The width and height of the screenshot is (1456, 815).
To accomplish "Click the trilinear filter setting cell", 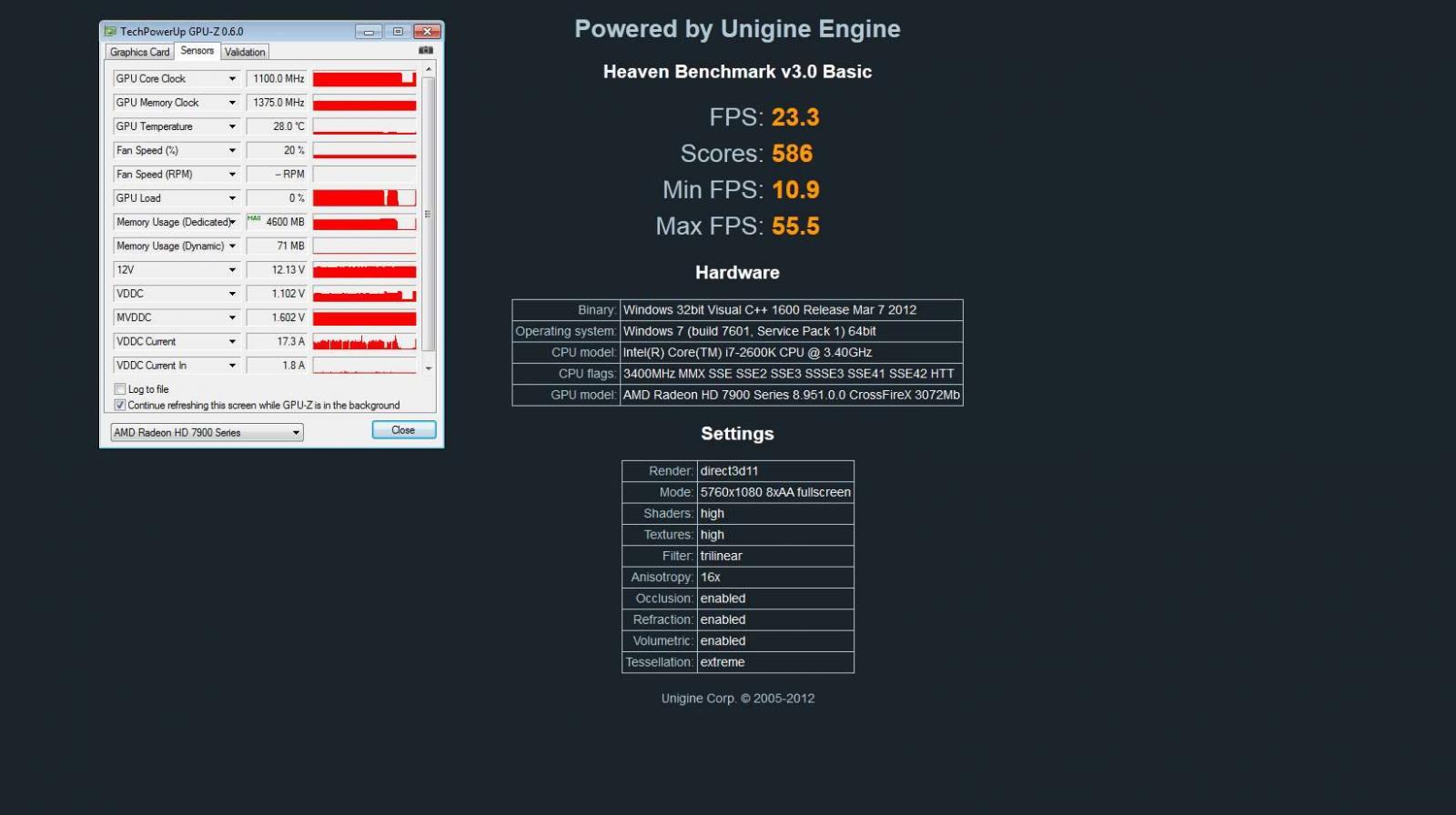I will 774,557.
